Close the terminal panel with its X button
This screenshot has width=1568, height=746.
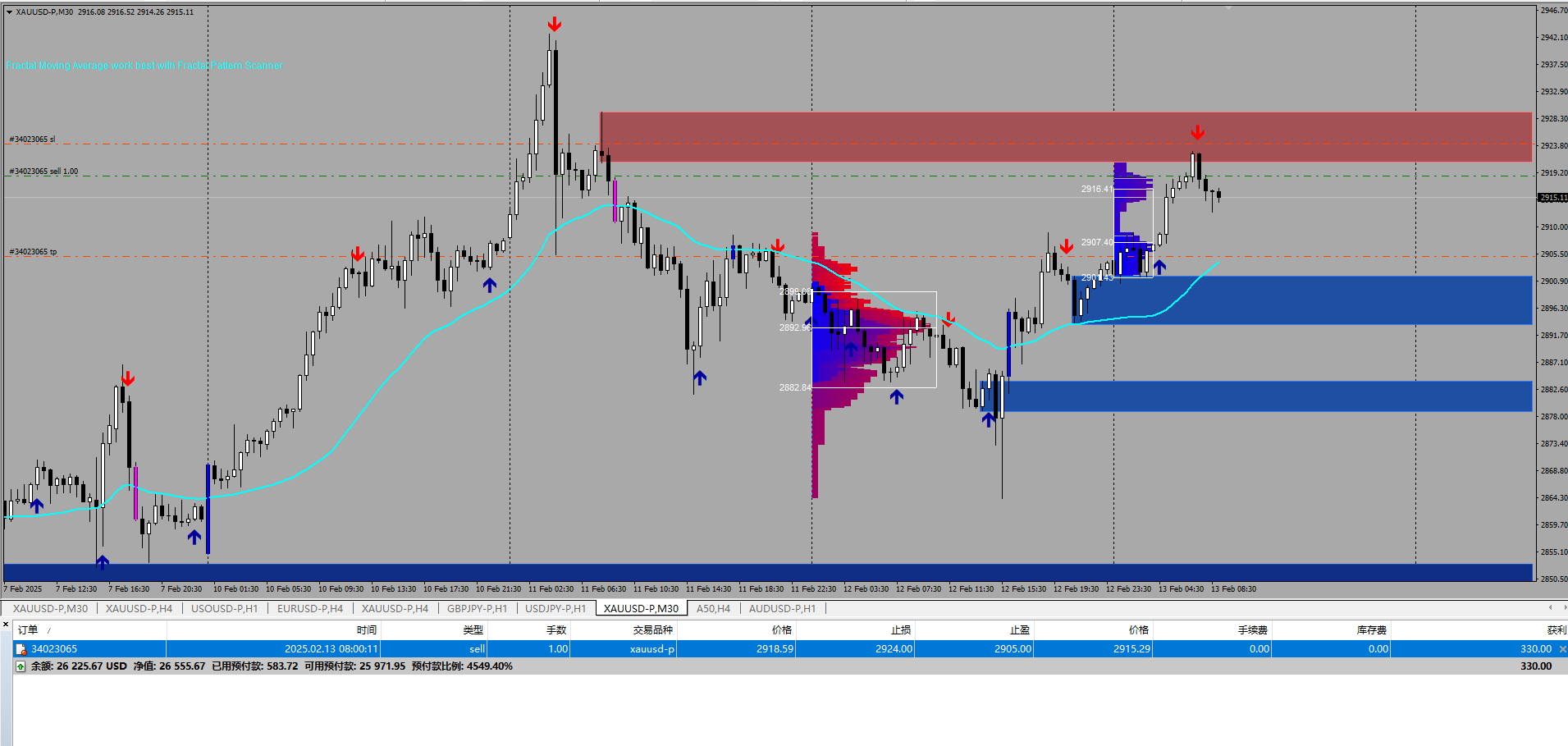point(6,625)
